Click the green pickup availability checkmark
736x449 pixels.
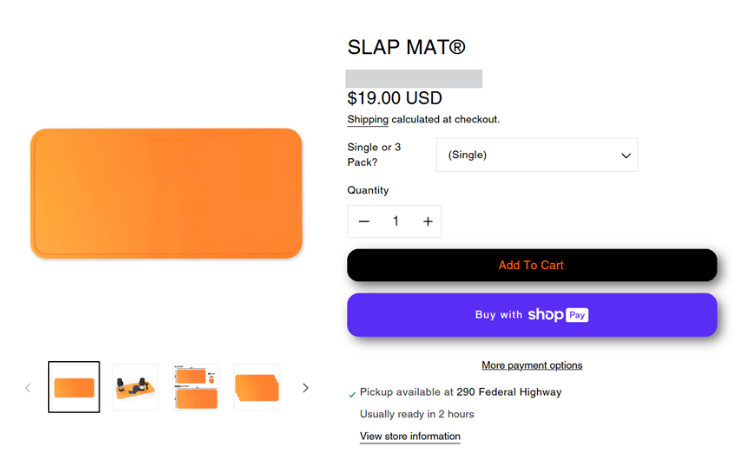(352, 394)
